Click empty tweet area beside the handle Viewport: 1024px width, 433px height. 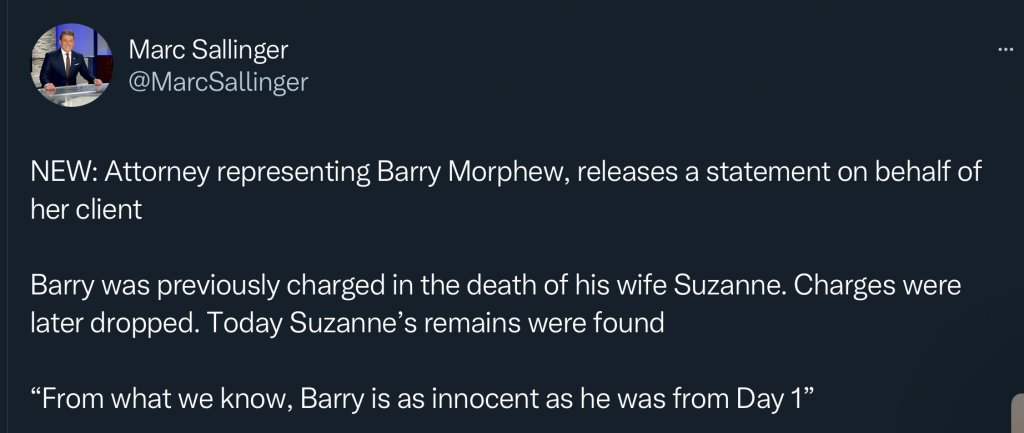click(x=600, y=82)
